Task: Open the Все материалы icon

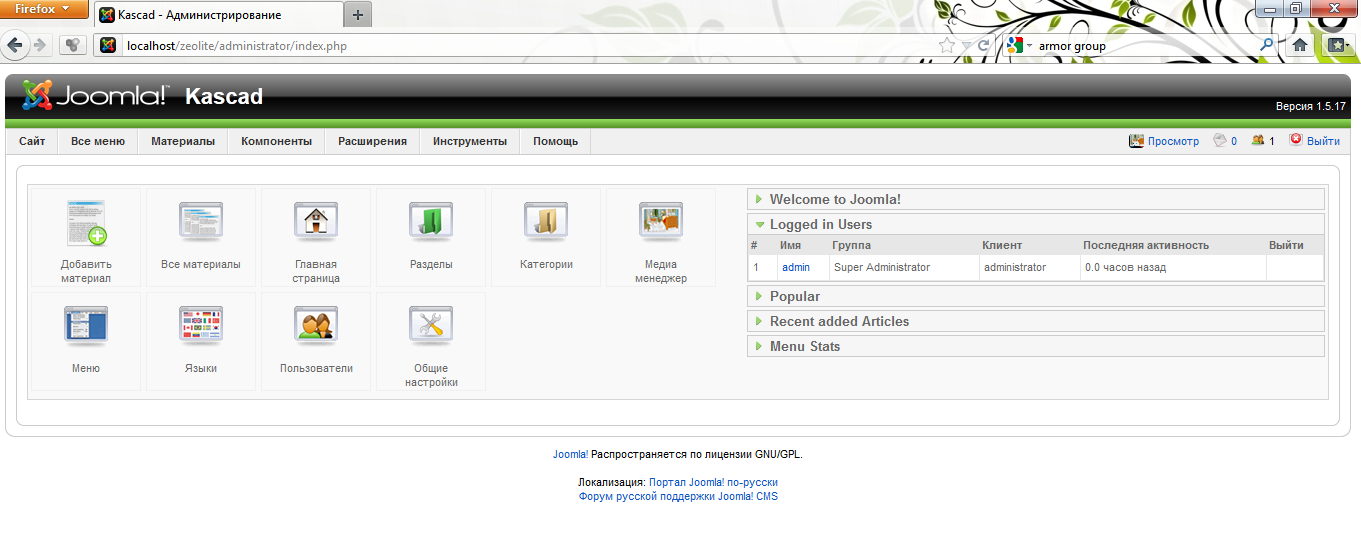Action: tap(201, 238)
